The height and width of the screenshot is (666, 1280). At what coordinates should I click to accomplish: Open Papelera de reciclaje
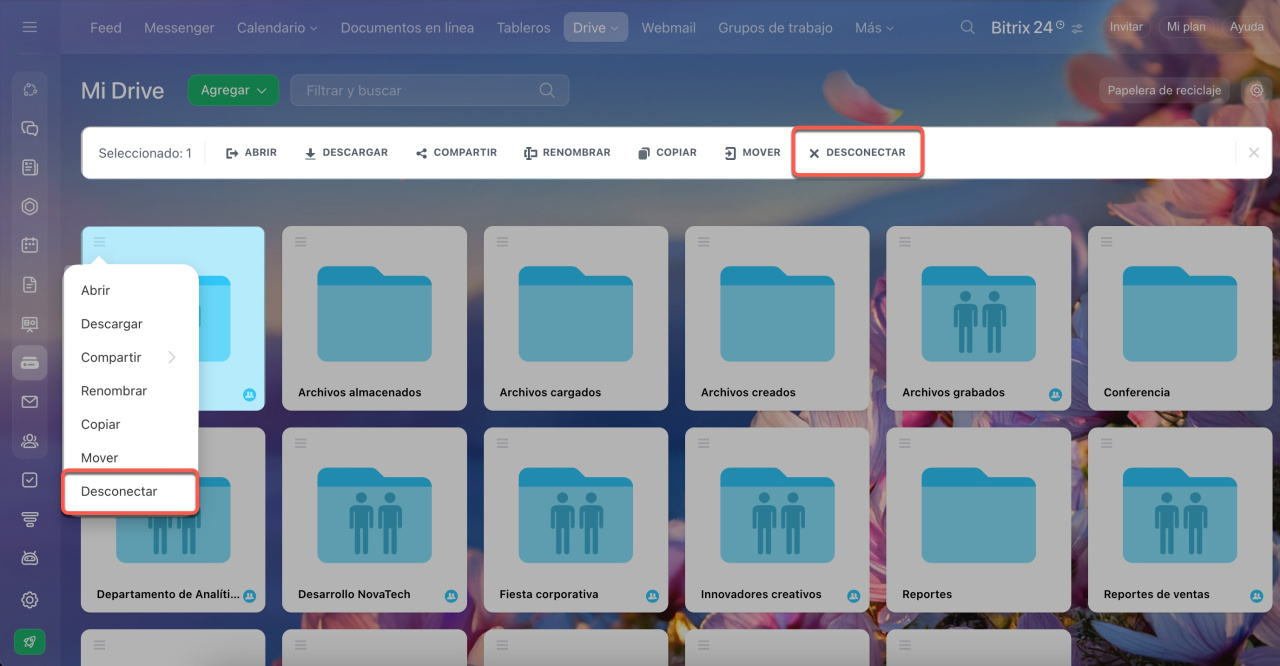click(x=1164, y=90)
